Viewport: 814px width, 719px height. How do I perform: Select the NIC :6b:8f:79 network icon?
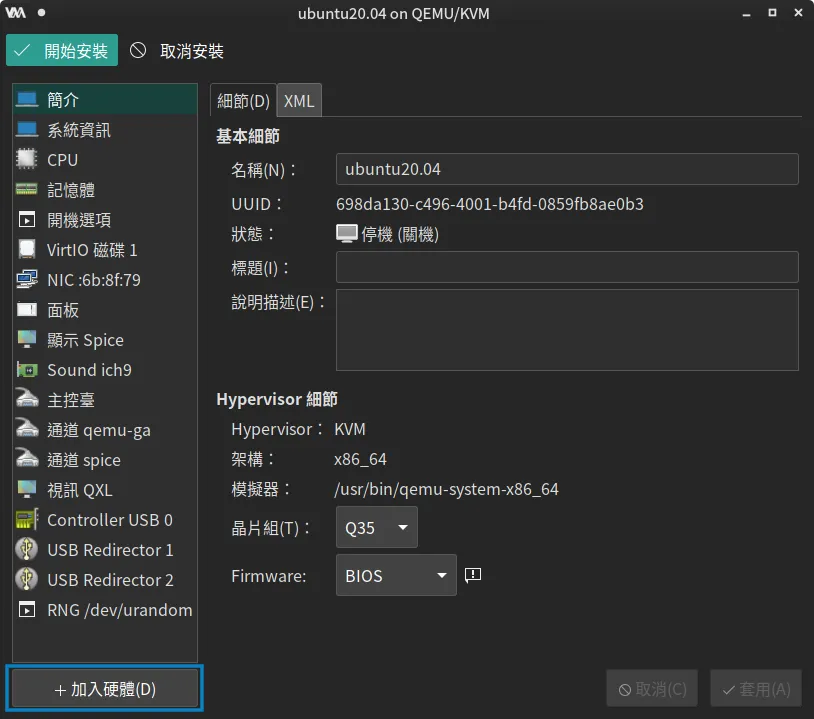point(27,280)
